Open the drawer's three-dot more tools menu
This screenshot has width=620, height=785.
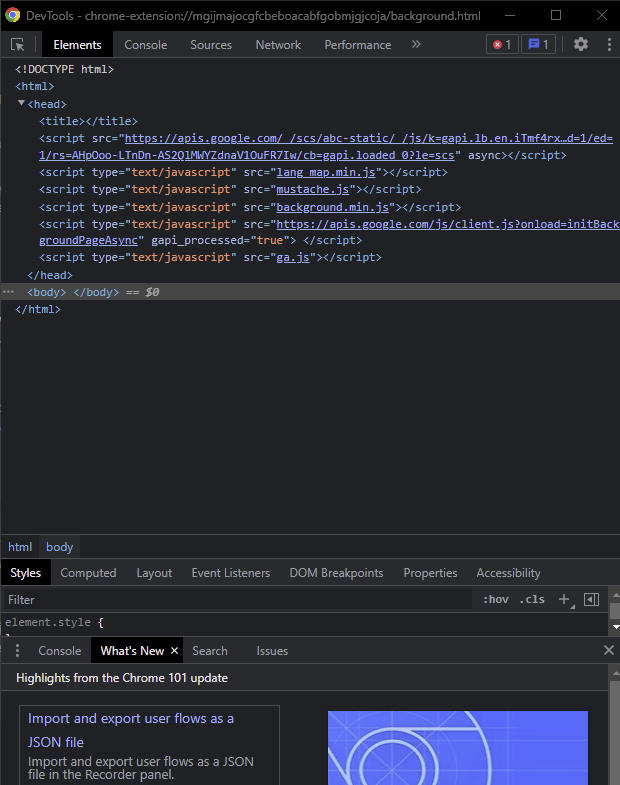(17, 651)
